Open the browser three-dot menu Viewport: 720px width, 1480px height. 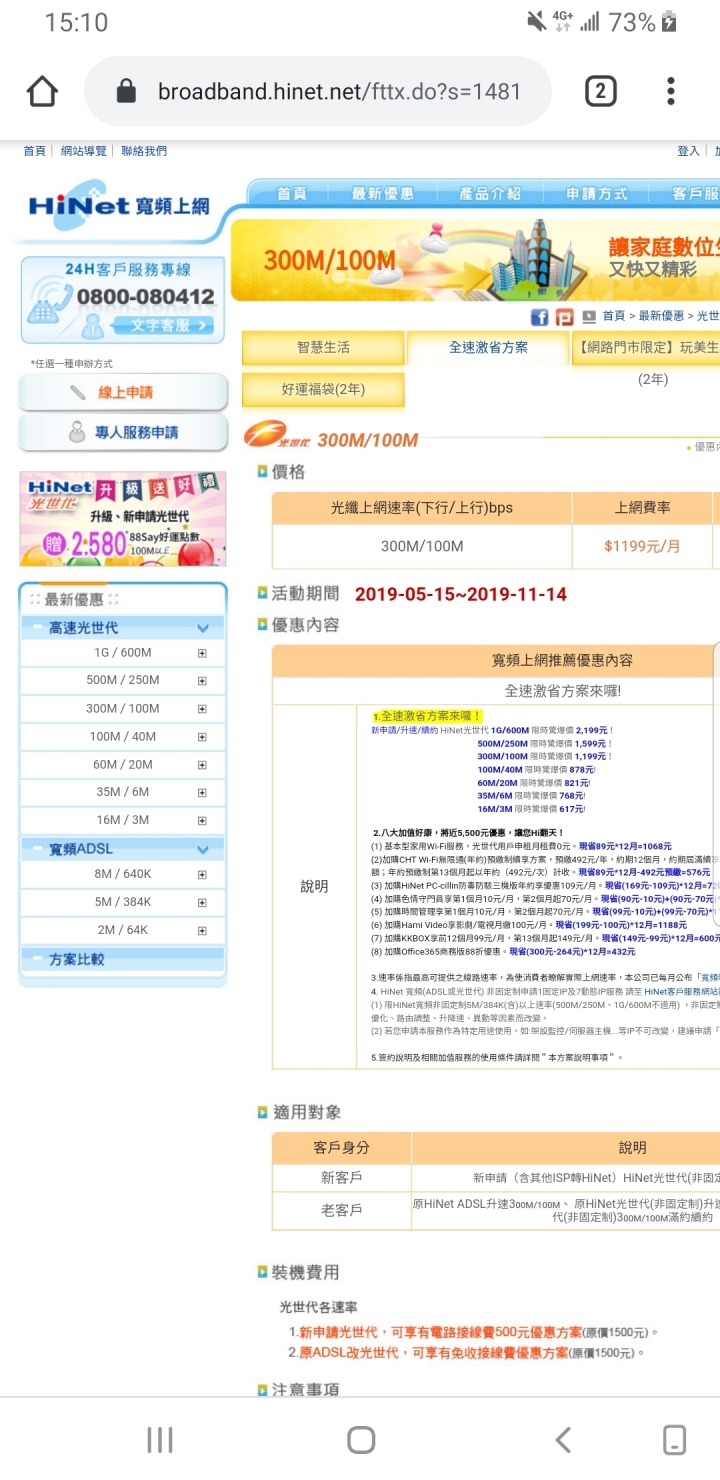tap(671, 92)
